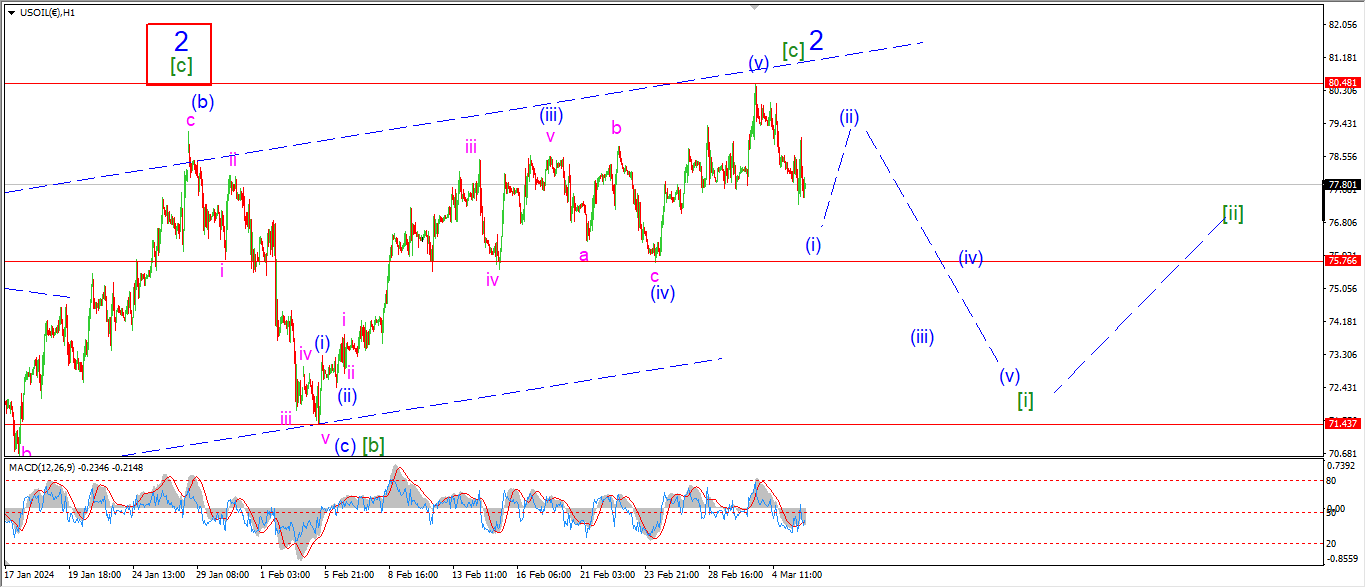Click the red 71.437 price tag

click(x=1342, y=424)
